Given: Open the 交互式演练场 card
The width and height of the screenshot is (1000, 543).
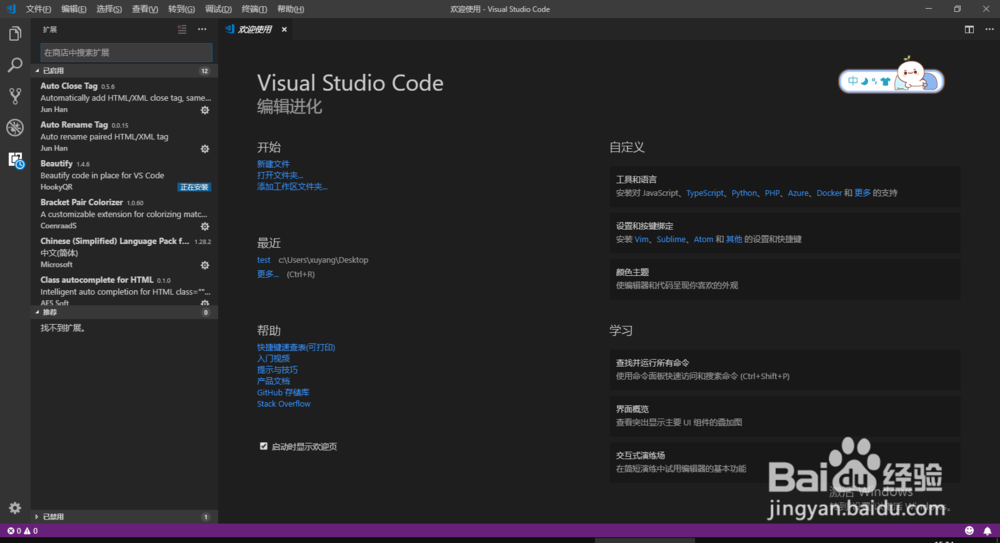Looking at the screenshot, I should (784, 462).
